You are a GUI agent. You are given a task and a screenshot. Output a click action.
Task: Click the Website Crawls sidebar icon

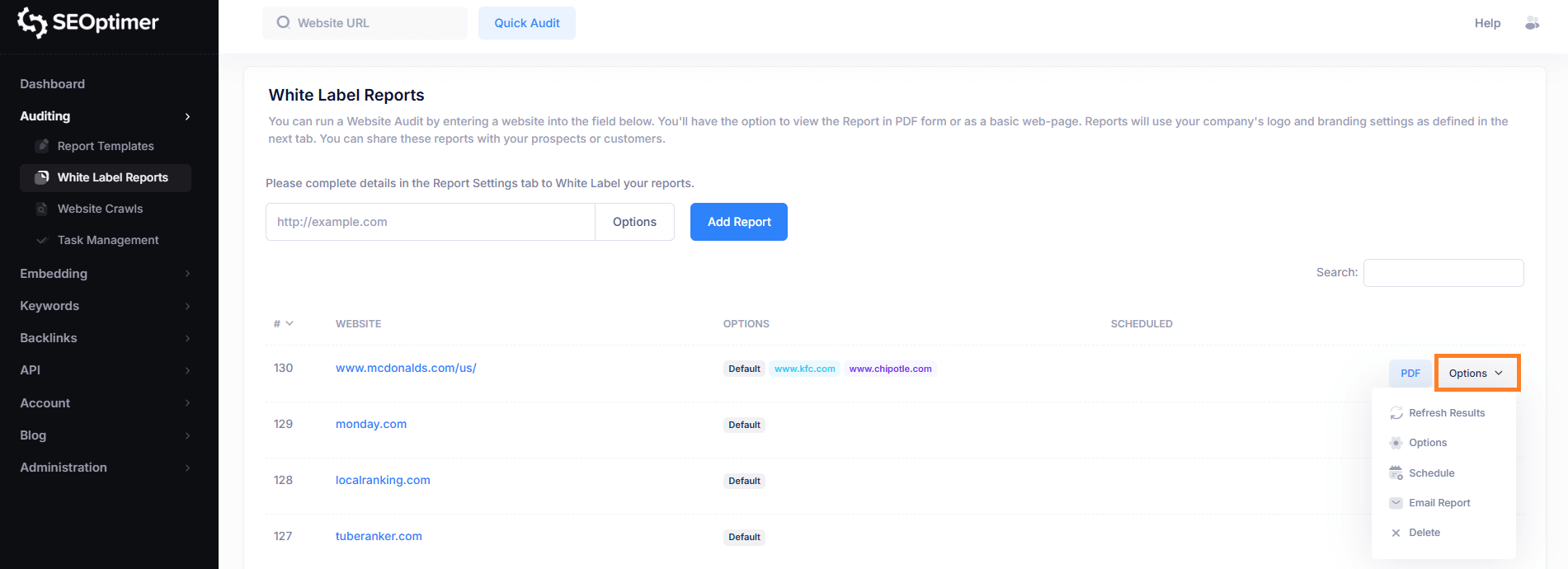click(x=42, y=209)
